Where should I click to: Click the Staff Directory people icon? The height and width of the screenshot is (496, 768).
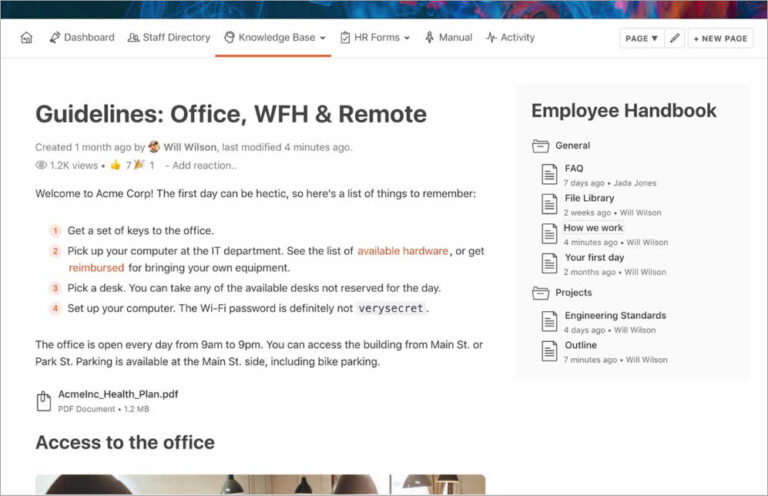tap(133, 38)
